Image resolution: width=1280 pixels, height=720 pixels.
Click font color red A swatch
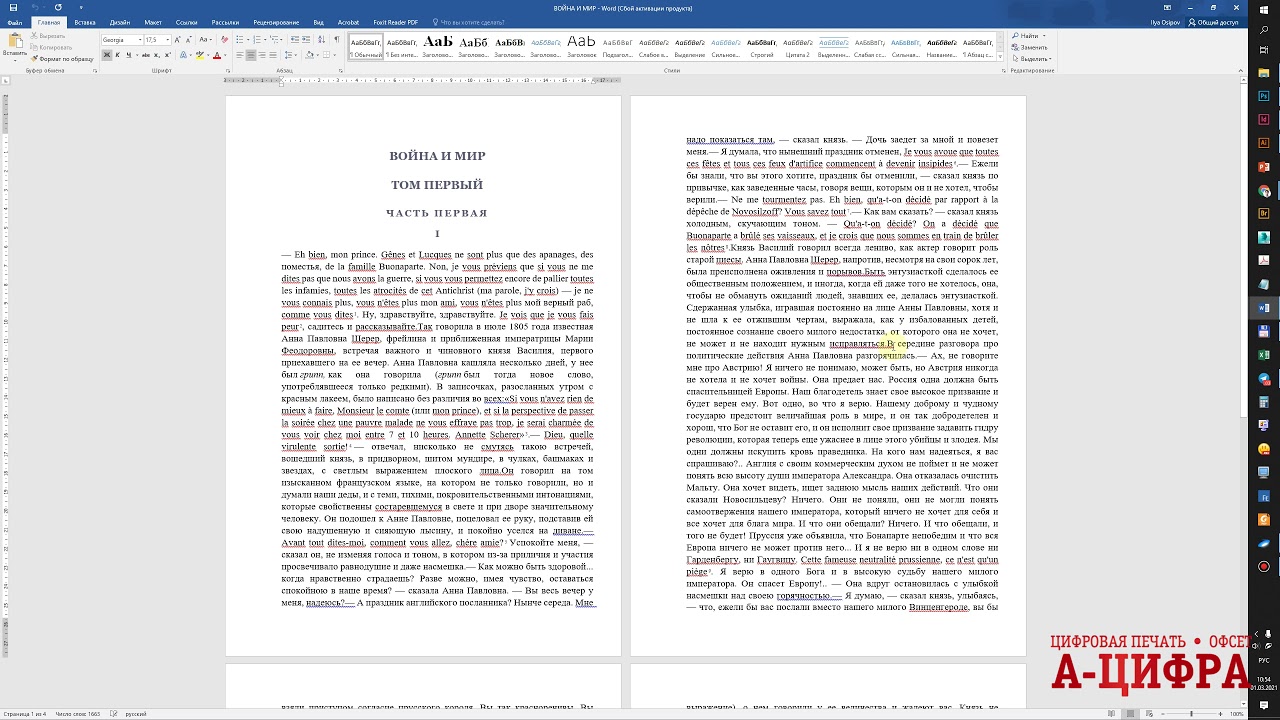tap(216, 55)
